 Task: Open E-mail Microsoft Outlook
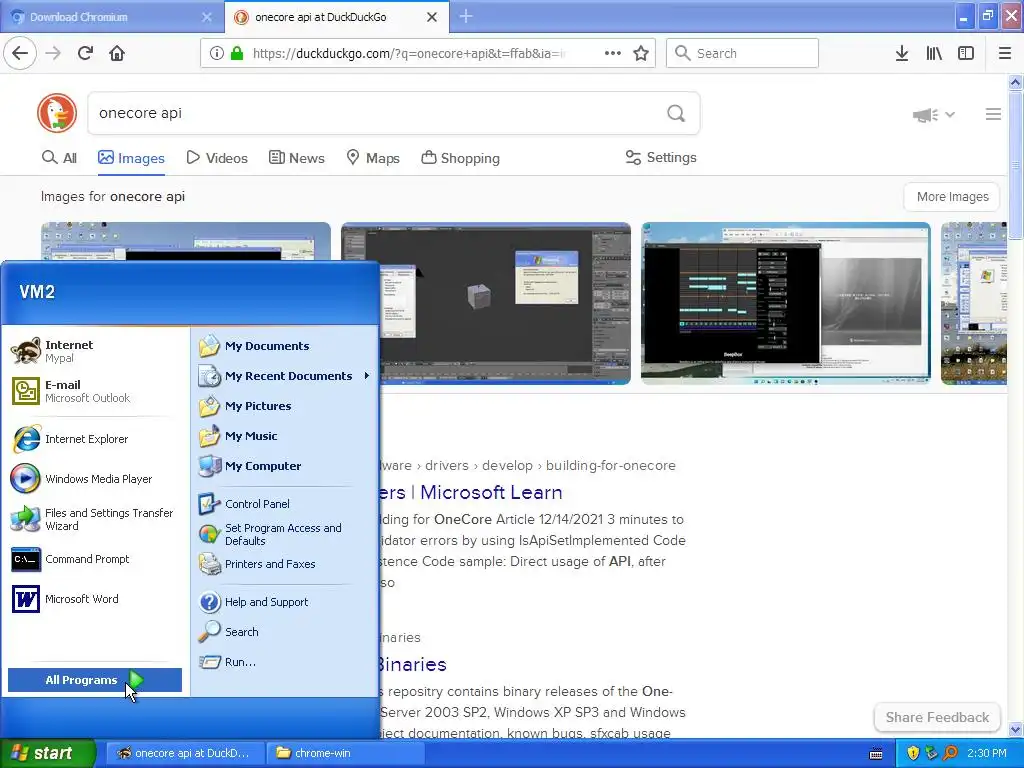click(x=95, y=391)
